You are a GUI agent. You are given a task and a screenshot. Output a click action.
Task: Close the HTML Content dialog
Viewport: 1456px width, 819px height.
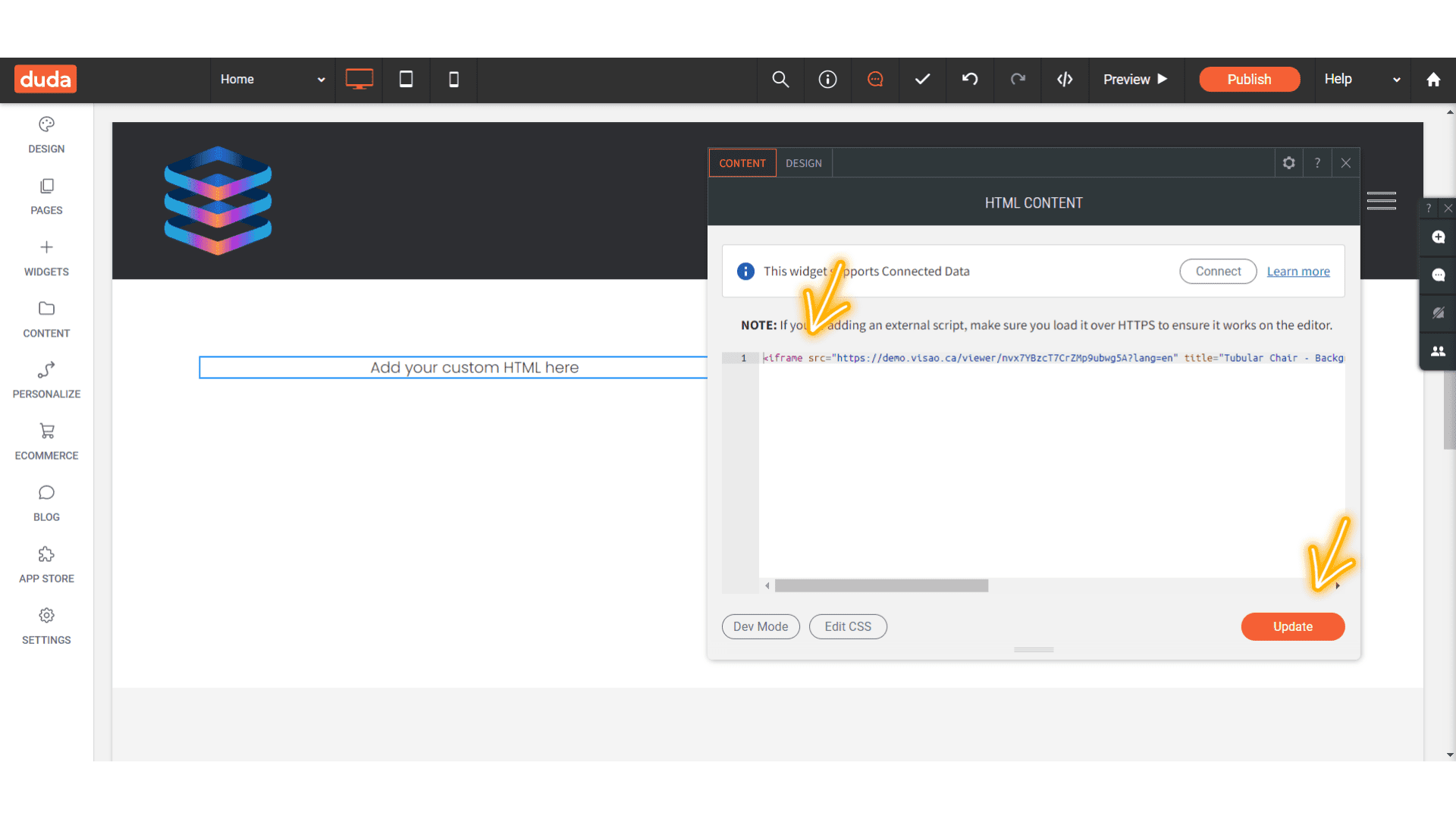click(x=1346, y=163)
